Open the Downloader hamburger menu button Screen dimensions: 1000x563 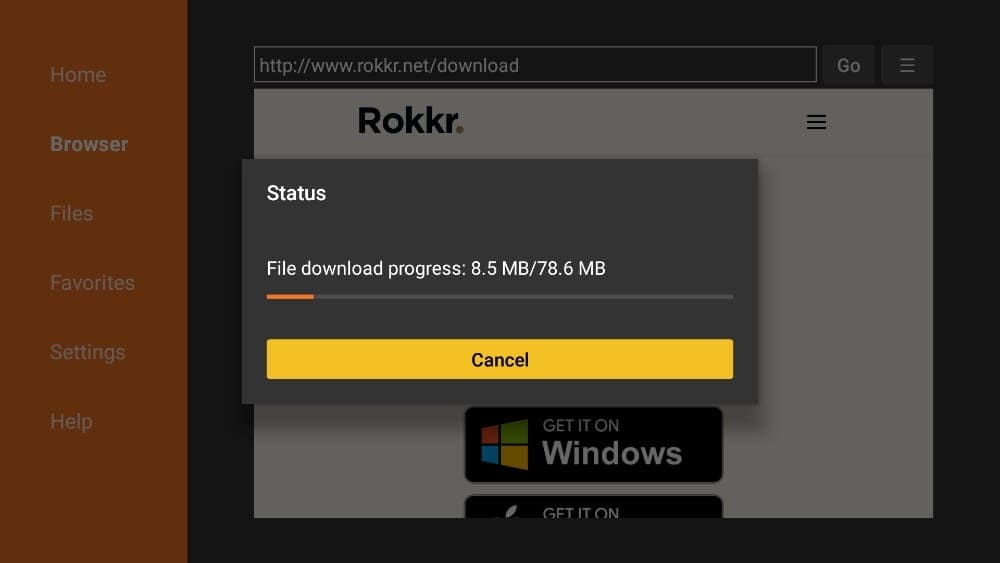point(907,65)
